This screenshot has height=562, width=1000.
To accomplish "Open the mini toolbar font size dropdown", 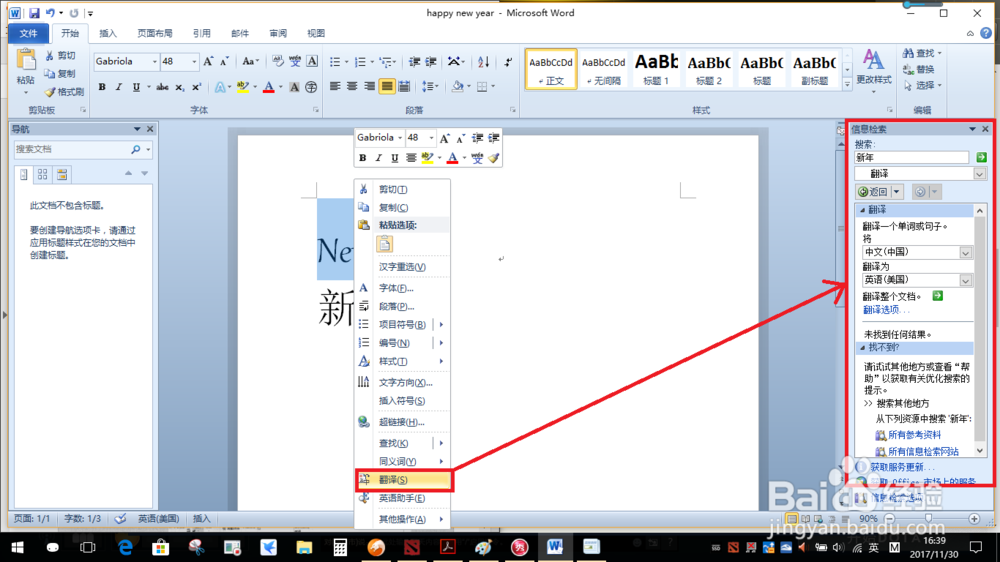I will coord(431,138).
